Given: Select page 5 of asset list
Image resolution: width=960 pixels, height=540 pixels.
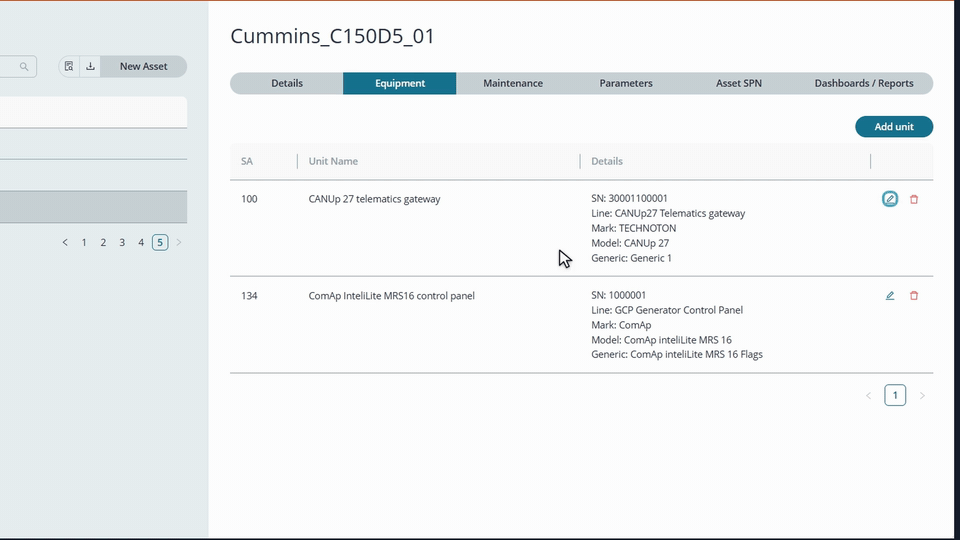Looking at the screenshot, I should [x=160, y=242].
